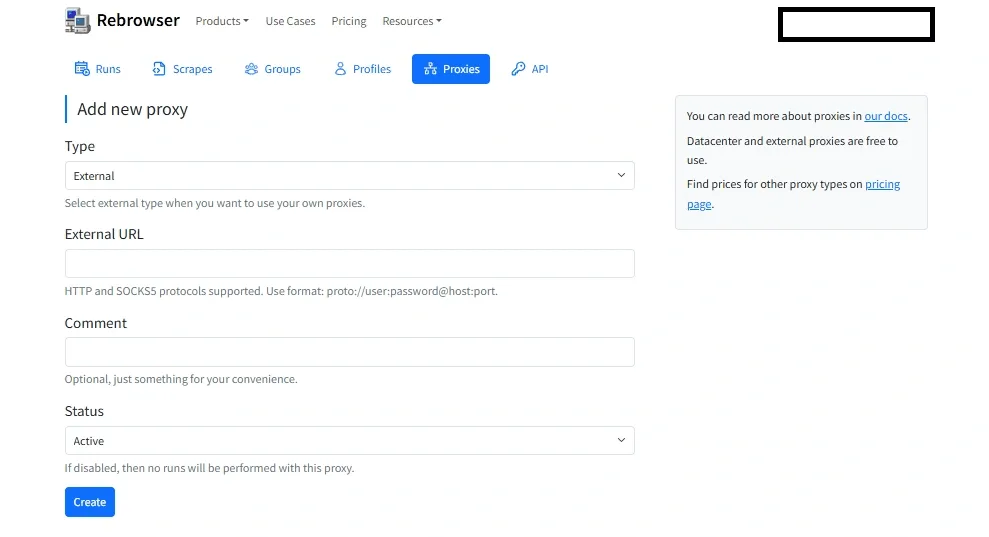
Task: Switch to the Groups tab
Action: click(272, 69)
